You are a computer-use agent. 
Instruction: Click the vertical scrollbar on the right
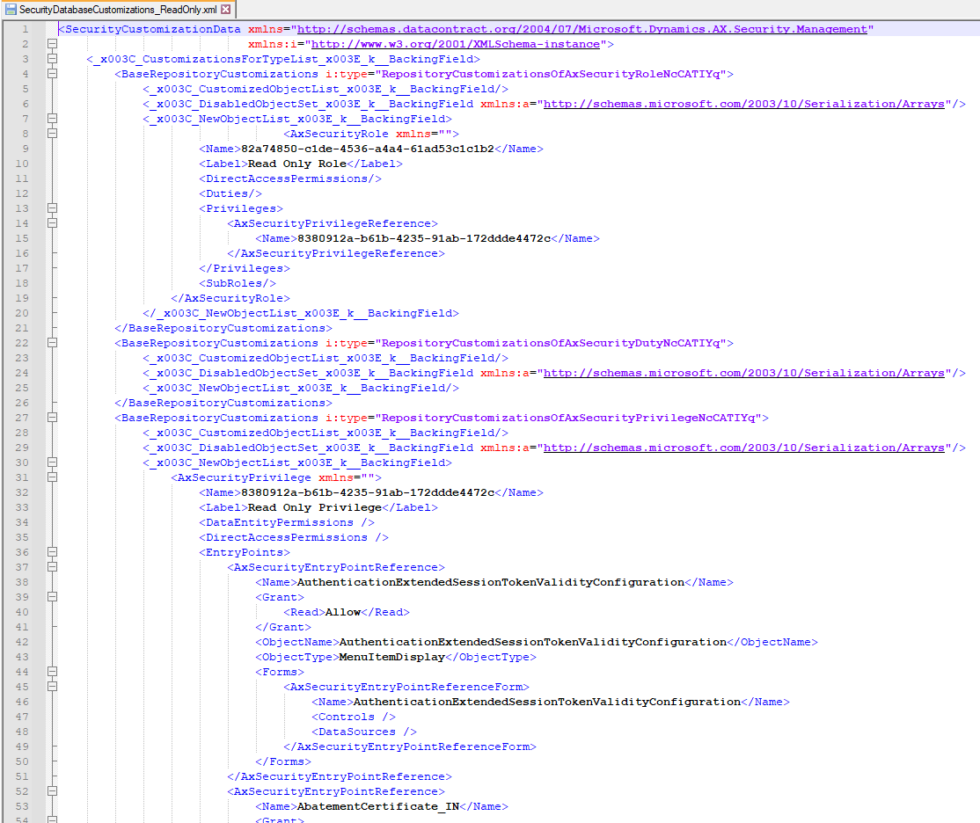pos(973,400)
